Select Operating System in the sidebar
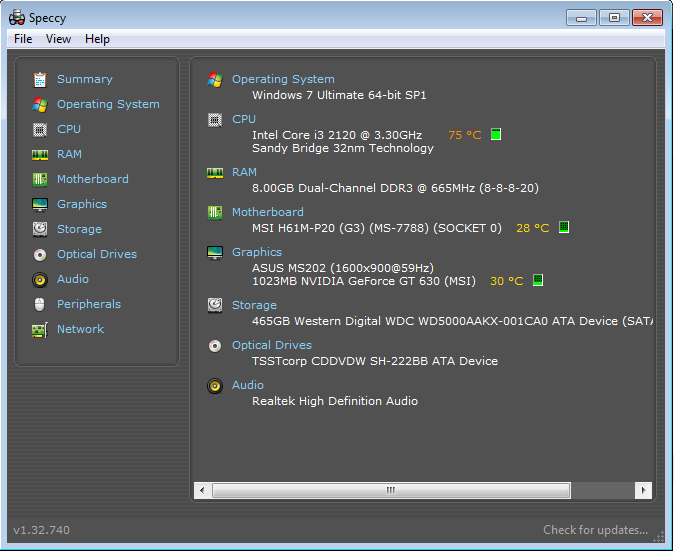The image size is (674, 555). click(108, 104)
